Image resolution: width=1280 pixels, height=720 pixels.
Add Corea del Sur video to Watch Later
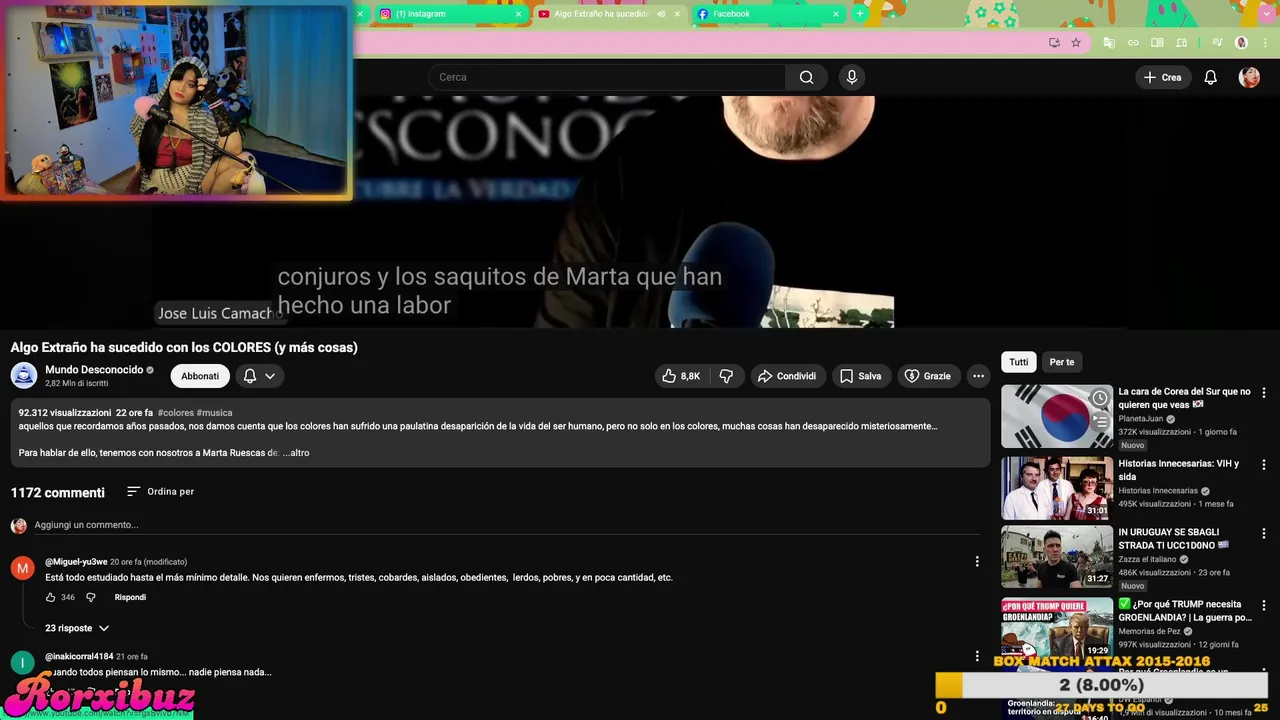coord(1099,398)
